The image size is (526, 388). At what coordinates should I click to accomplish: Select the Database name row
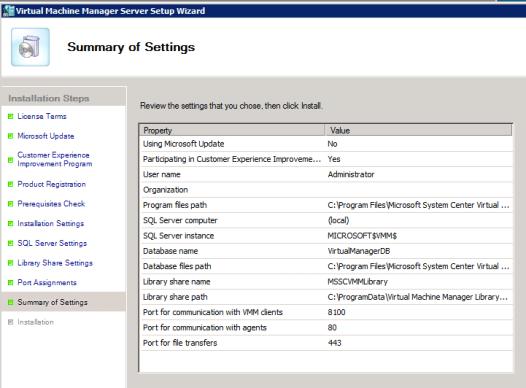coord(326,251)
